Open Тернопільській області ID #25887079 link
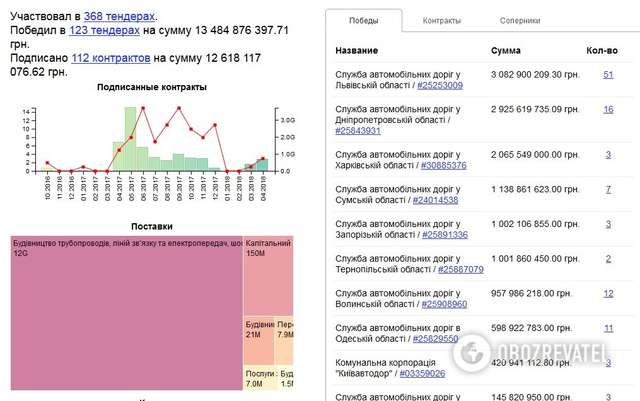640x401 pixels. click(455, 269)
